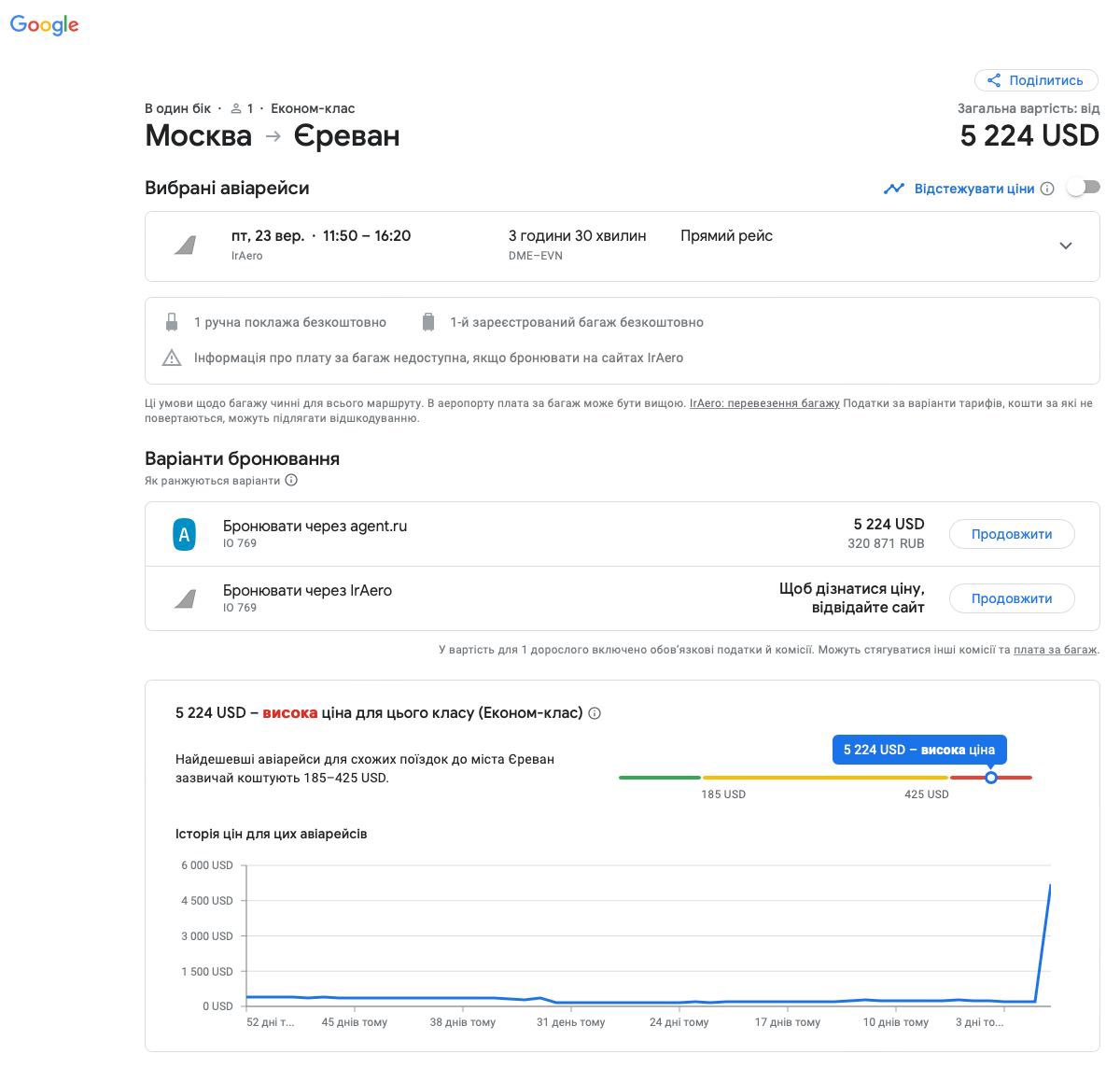Click the yellow typical-price segment of range bar
Viewport: 1120px width, 1068px height.
[825, 777]
